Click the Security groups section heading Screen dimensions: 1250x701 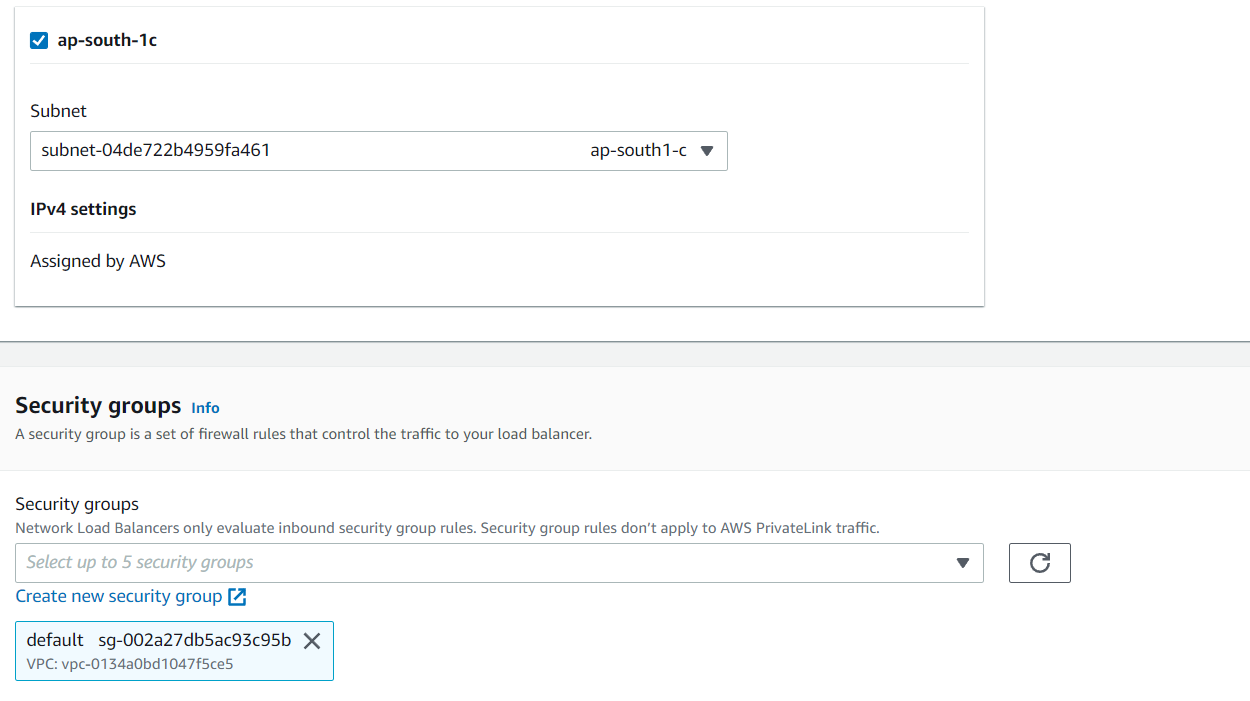pos(98,406)
